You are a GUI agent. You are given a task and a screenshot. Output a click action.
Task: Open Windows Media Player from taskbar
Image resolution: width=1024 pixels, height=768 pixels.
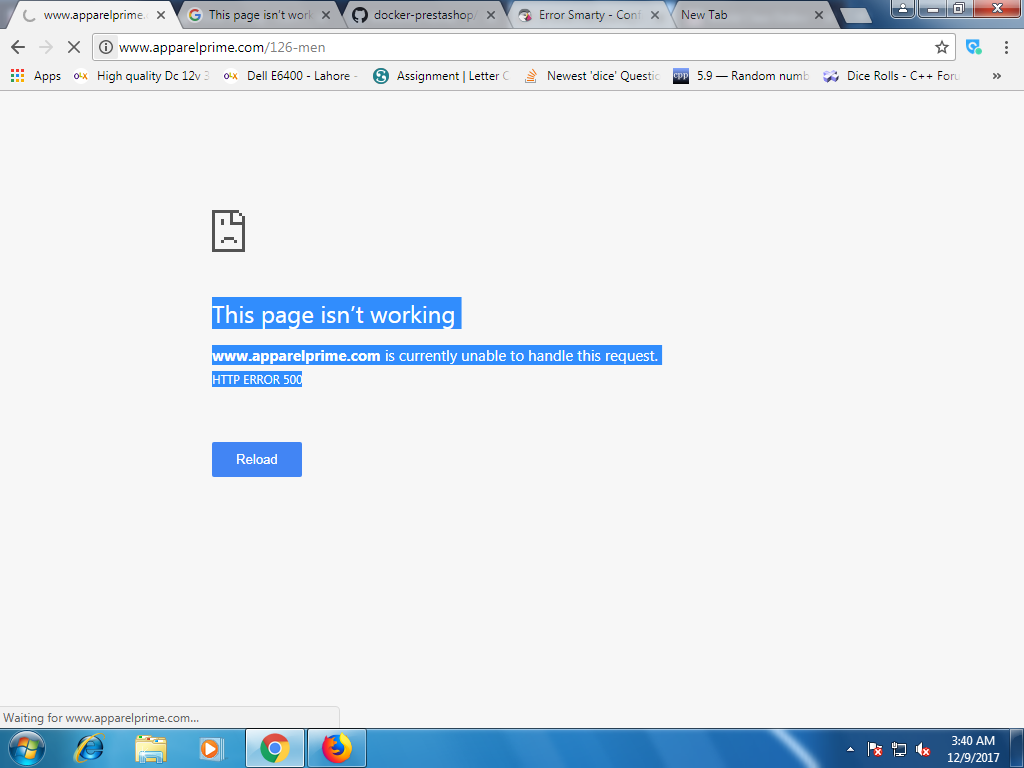[212, 748]
